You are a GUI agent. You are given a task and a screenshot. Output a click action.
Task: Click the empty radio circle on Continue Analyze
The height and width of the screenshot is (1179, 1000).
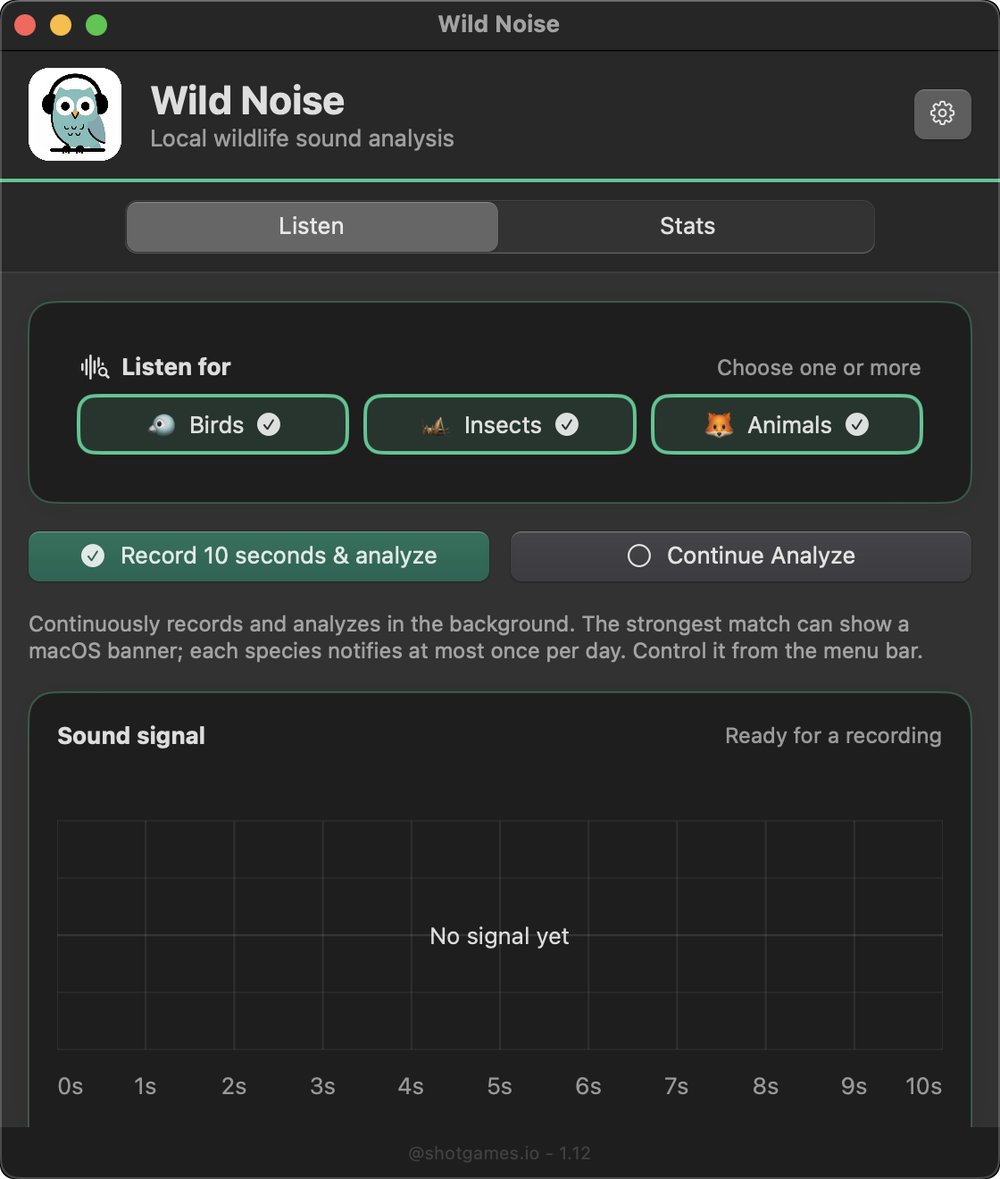(639, 556)
